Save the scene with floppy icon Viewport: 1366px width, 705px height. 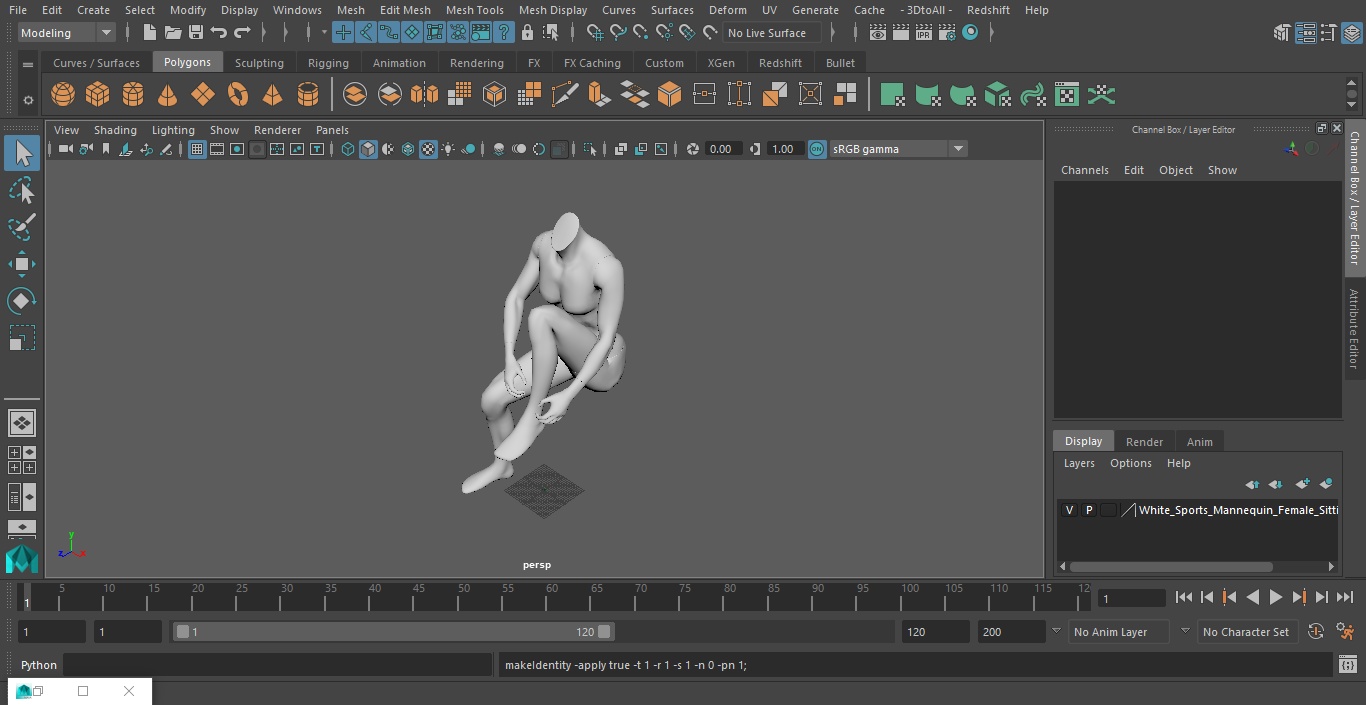click(195, 33)
